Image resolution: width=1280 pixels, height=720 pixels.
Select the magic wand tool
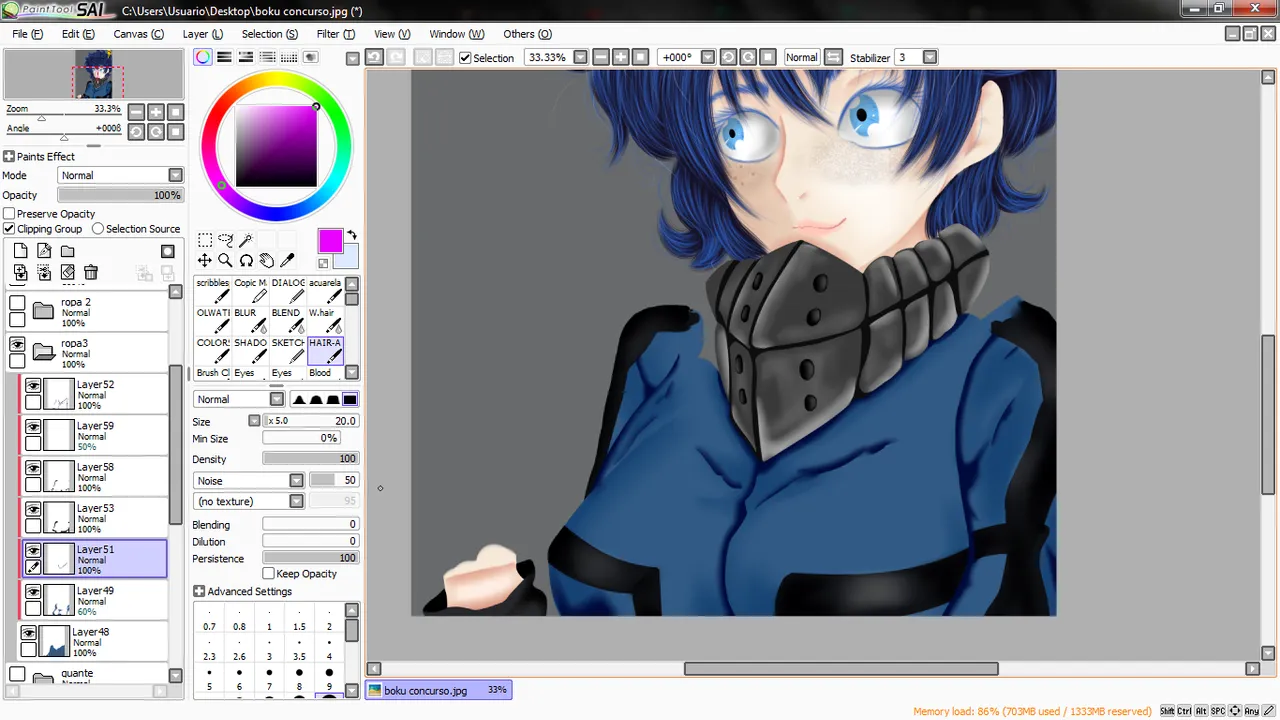(246, 240)
